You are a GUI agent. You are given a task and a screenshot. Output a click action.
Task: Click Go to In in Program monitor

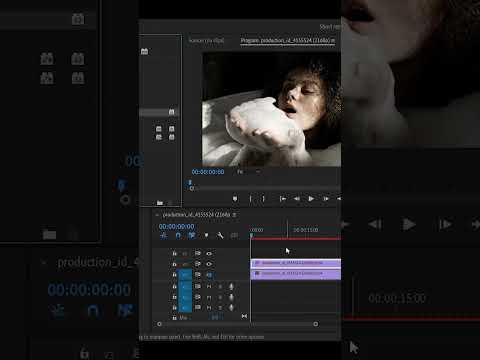tap(283, 199)
